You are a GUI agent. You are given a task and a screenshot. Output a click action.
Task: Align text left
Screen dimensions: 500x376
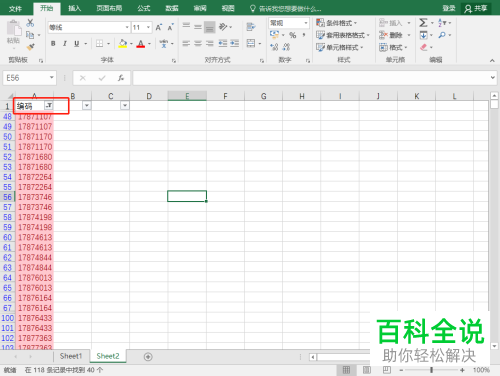pos(186,43)
